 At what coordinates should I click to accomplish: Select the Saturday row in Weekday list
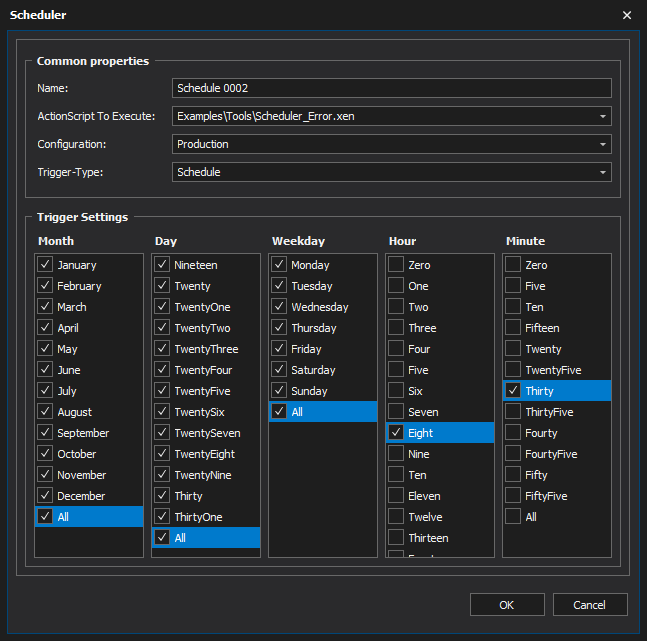coord(323,370)
